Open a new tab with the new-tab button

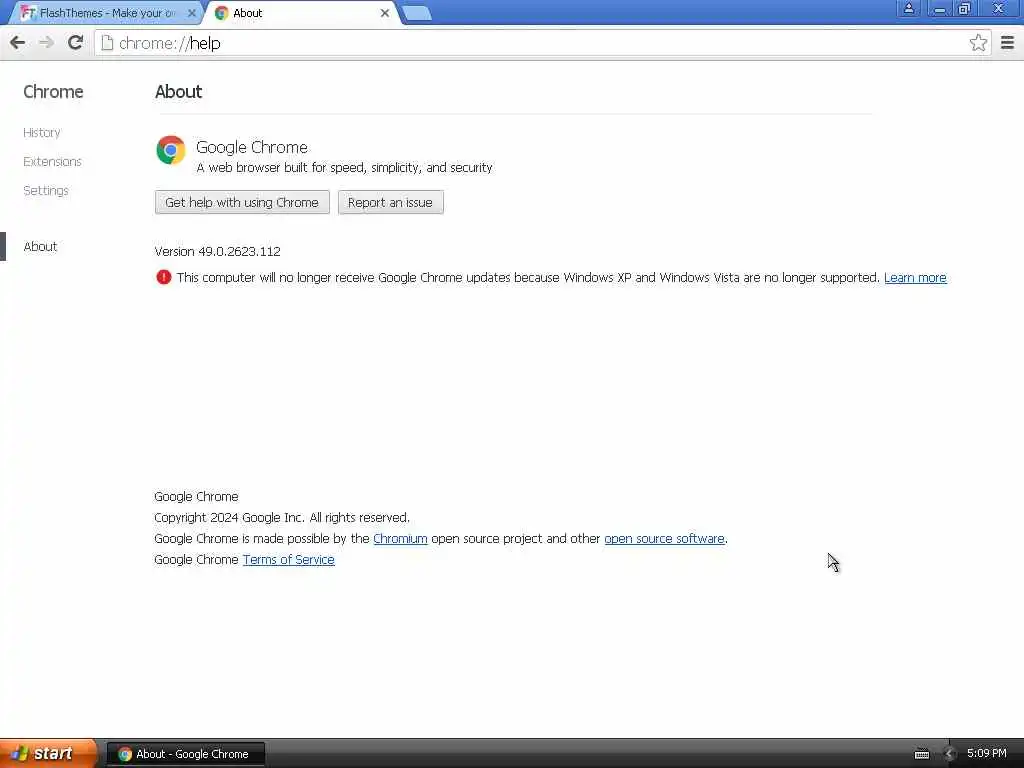pyautogui.click(x=416, y=13)
